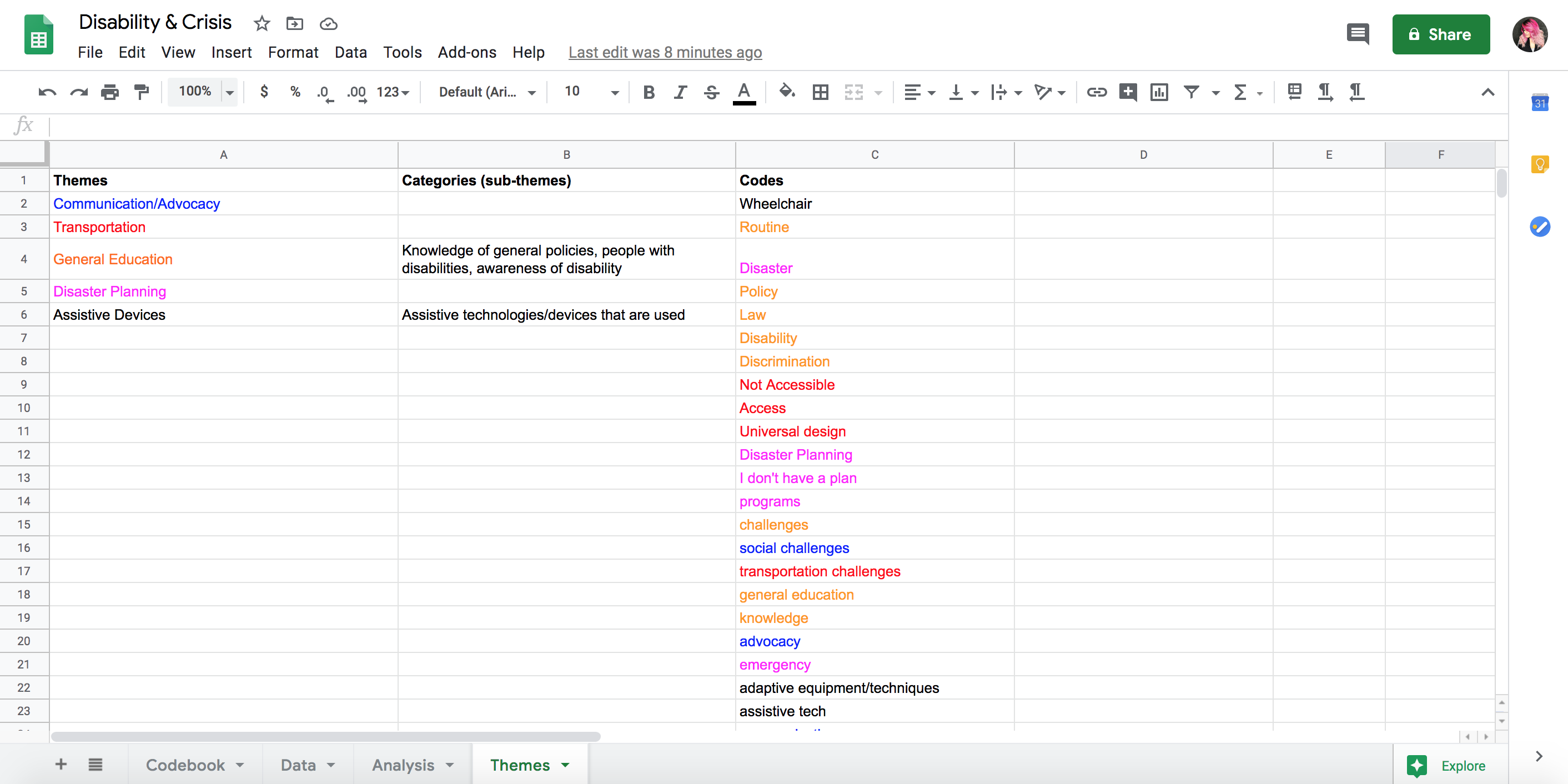Screen dimensions: 1568x784
Task: Insert a comment
Action: pos(1128,92)
